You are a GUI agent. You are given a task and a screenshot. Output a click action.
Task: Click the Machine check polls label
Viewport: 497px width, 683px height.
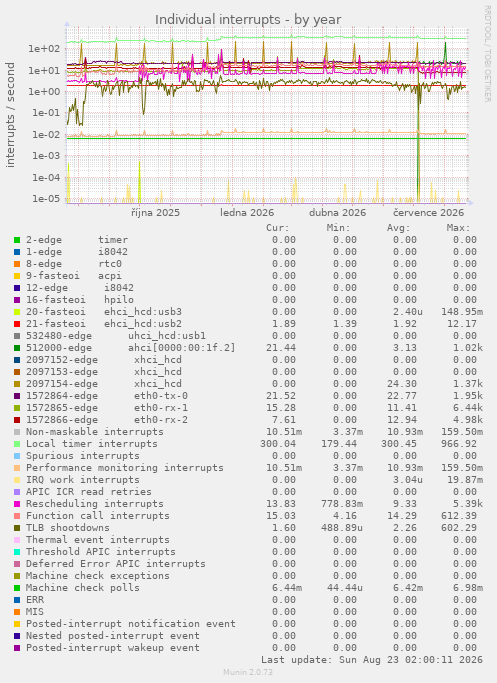pos(83,588)
